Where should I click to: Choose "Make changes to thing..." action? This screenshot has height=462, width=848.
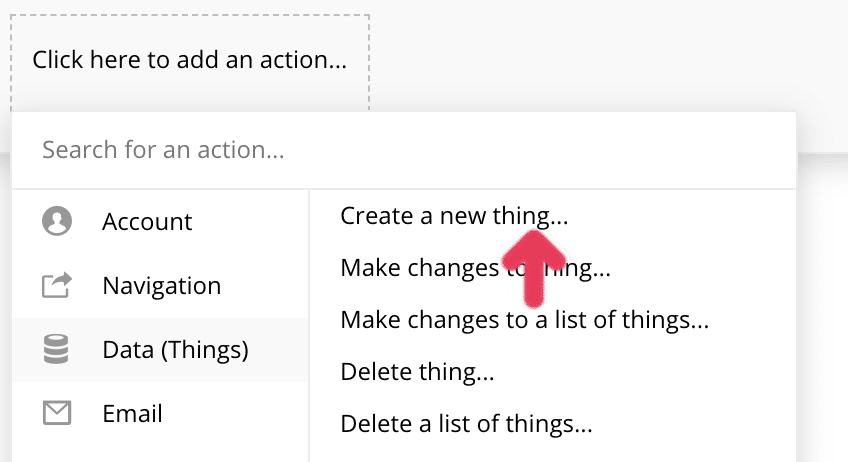475,268
